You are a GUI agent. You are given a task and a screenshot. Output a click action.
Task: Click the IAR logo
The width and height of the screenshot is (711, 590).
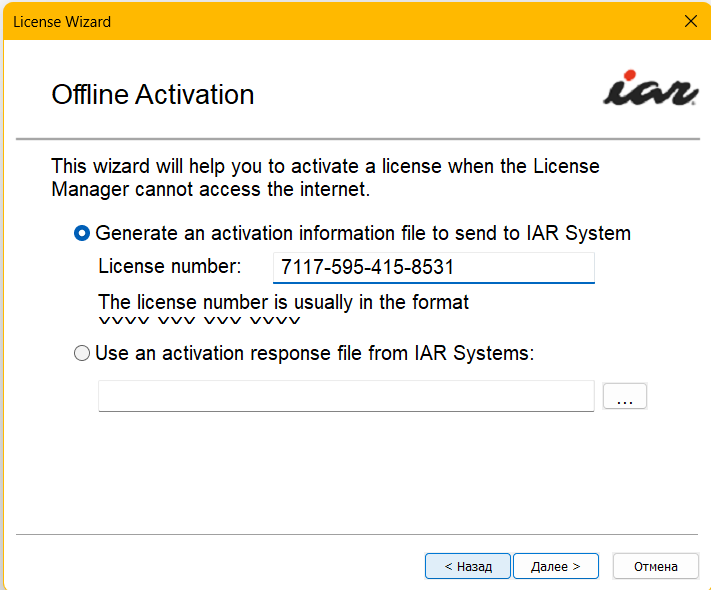click(x=650, y=88)
